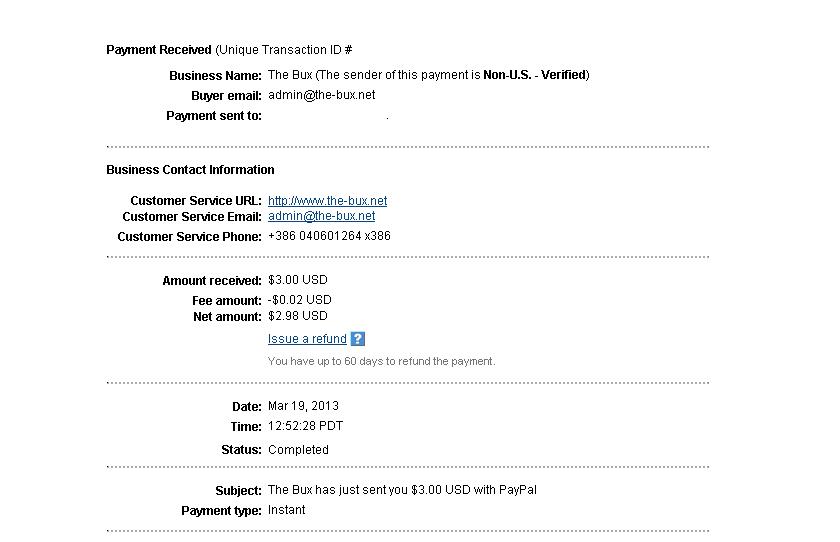The image size is (840, 542).
Task: Click the 60 days refund notice text
Action: pyautogui.click(x=381, y=362)
